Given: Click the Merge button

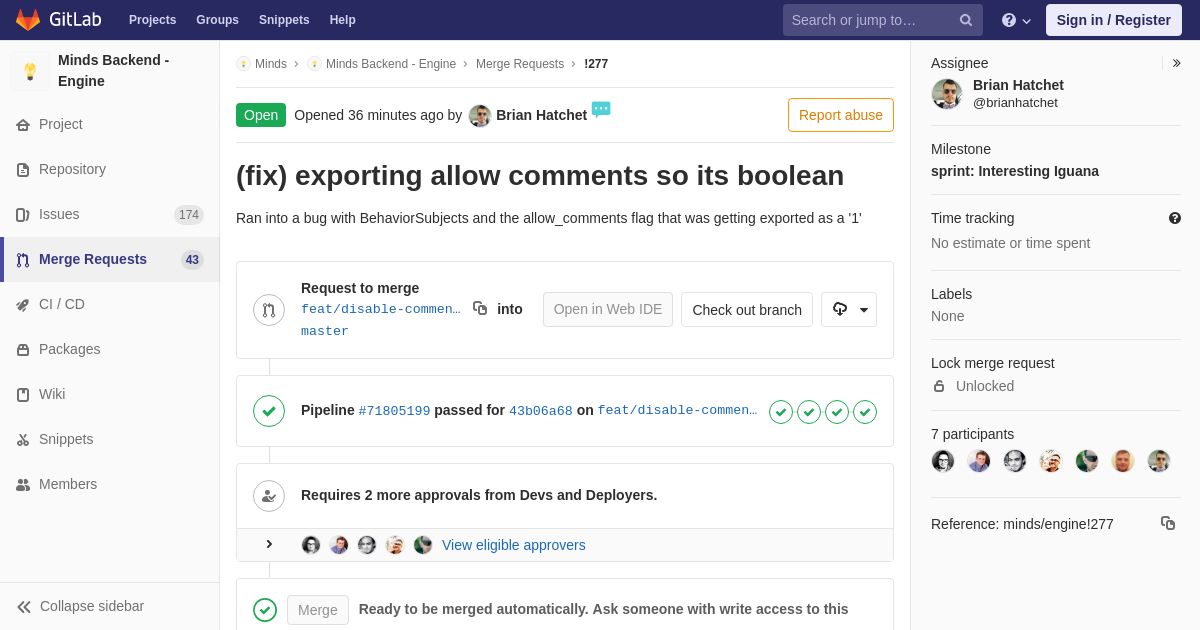Looking at the screenshot, I should pyautogui.click(x=318, y=610).
